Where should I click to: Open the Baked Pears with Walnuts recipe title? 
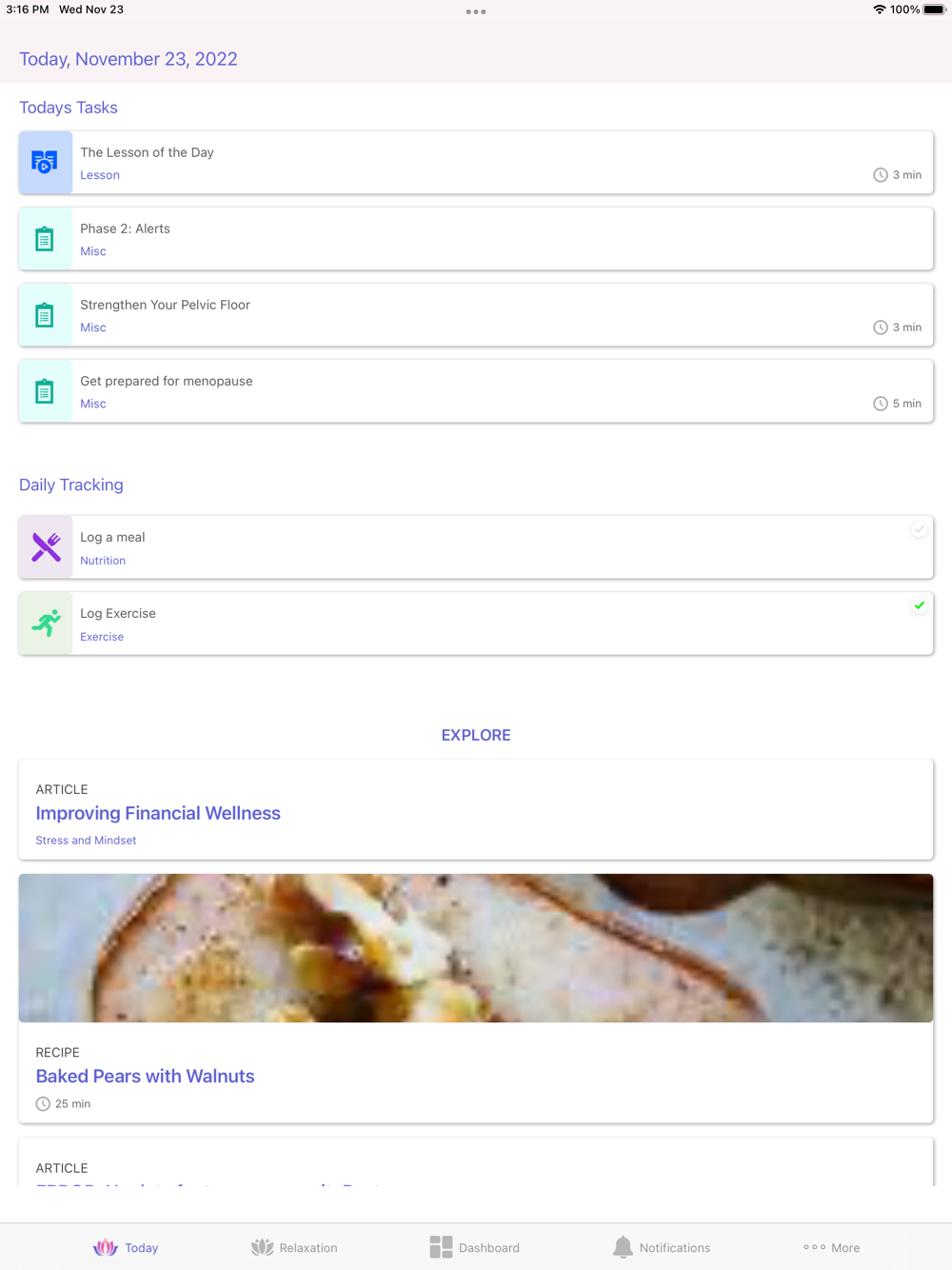145,1076
